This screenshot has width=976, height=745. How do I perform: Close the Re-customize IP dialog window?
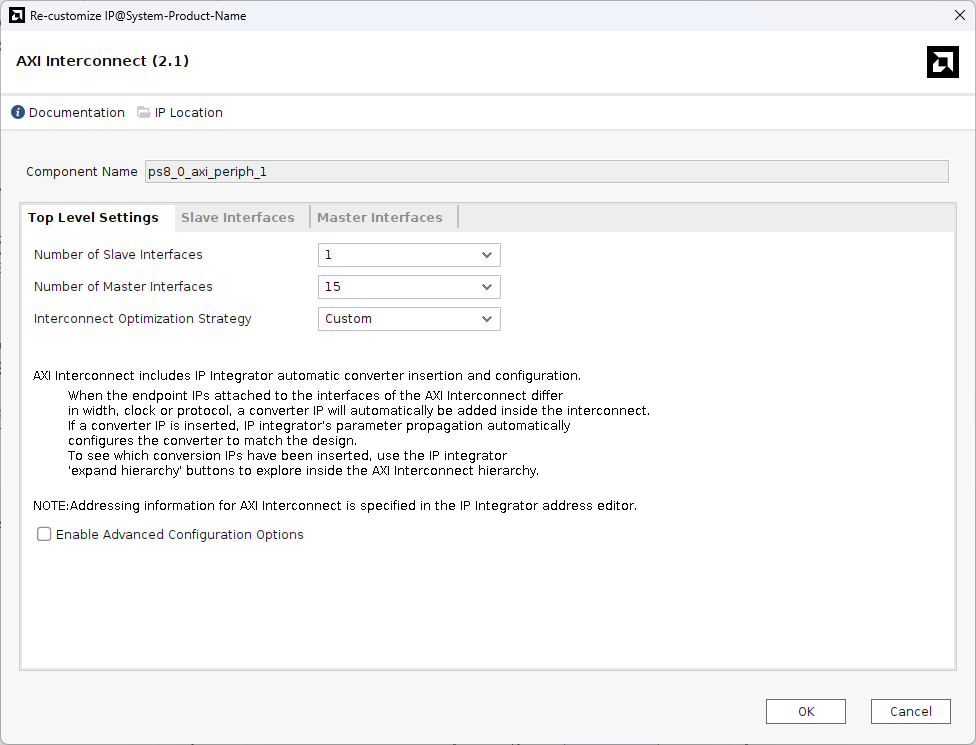(959, 15)
